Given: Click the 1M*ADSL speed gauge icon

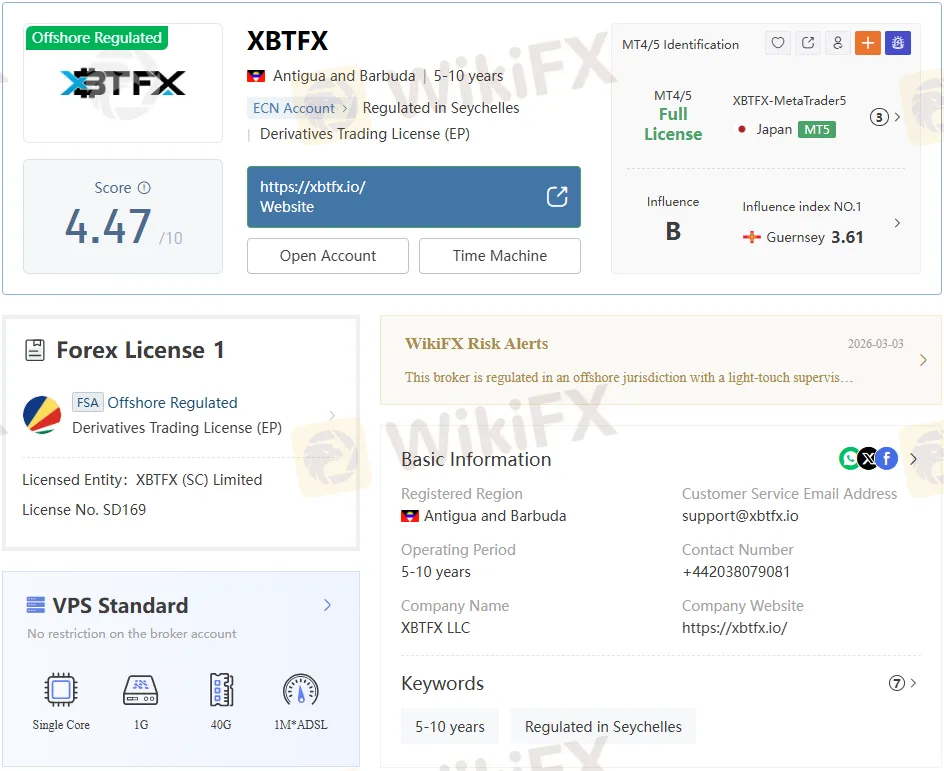Looking at the screenshot, I should 300,690.
